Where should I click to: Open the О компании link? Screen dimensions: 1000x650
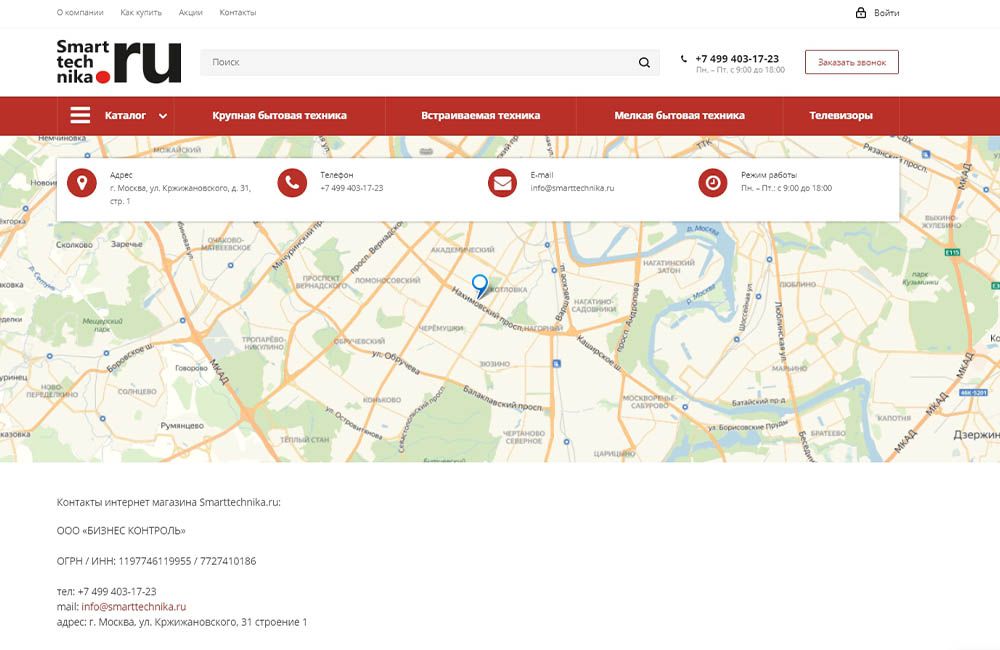pyautogui.click(x=80, y=13)
